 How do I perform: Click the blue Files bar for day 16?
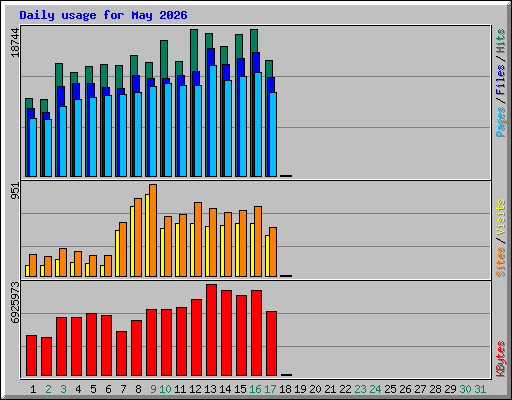pyautogui.click(x=256, y=63)
